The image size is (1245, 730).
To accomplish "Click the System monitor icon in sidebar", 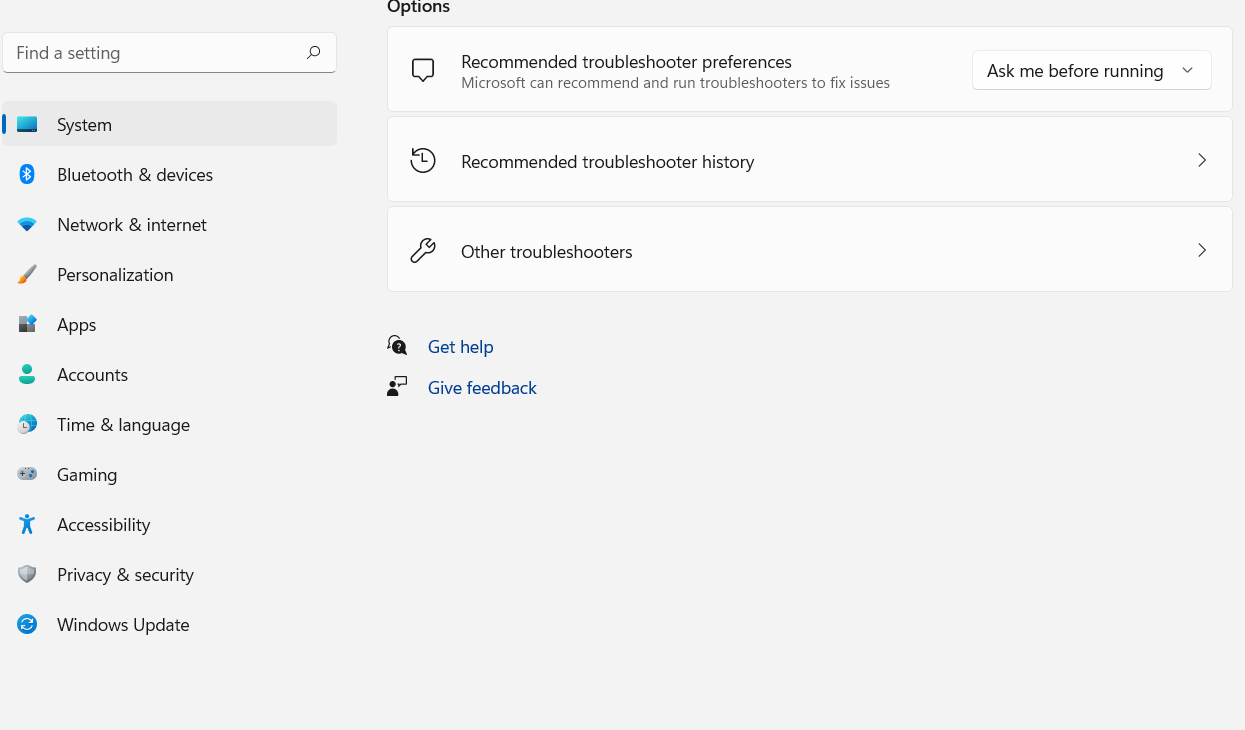I will pyautogui.click(x=27, y=125).
